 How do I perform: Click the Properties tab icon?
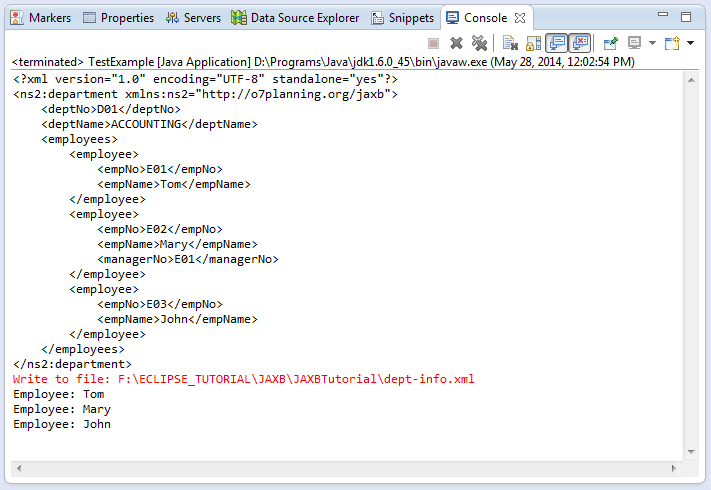(89, 18)
